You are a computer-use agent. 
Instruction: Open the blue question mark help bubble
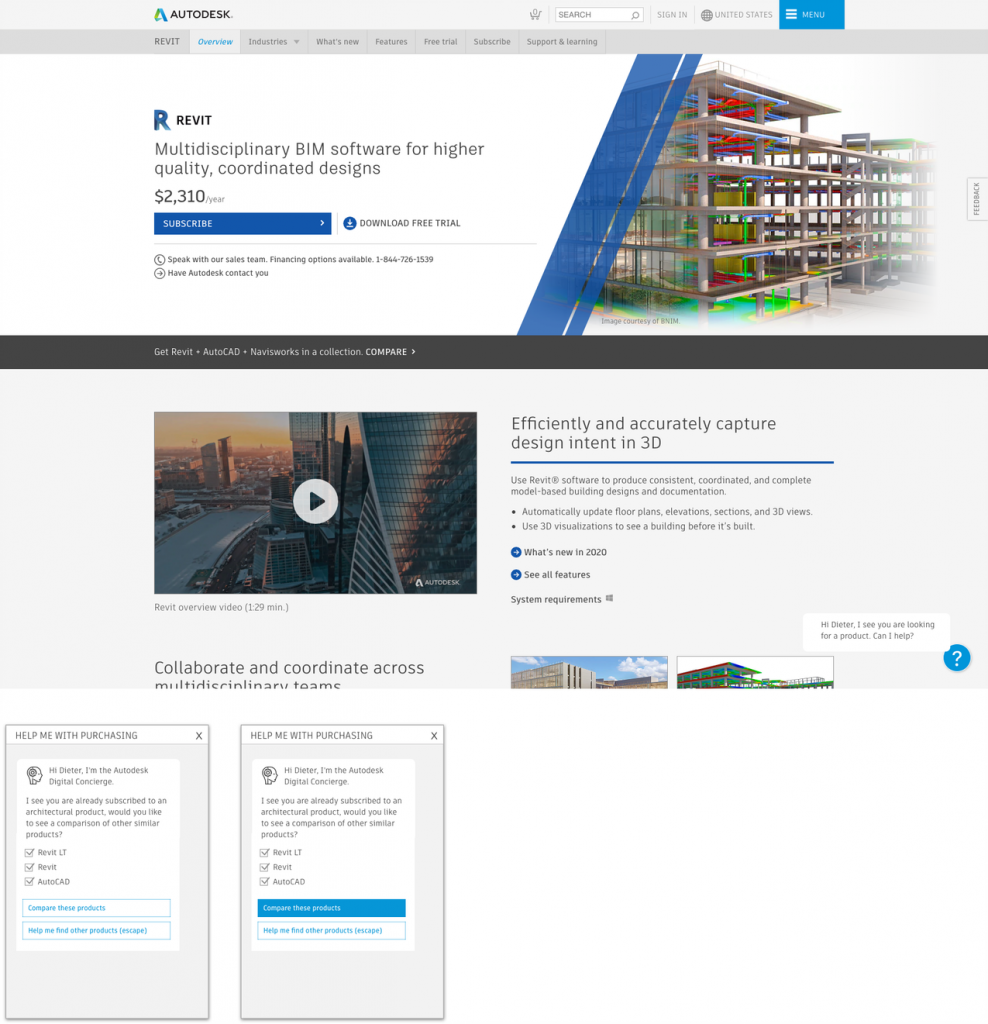point(957,658)
